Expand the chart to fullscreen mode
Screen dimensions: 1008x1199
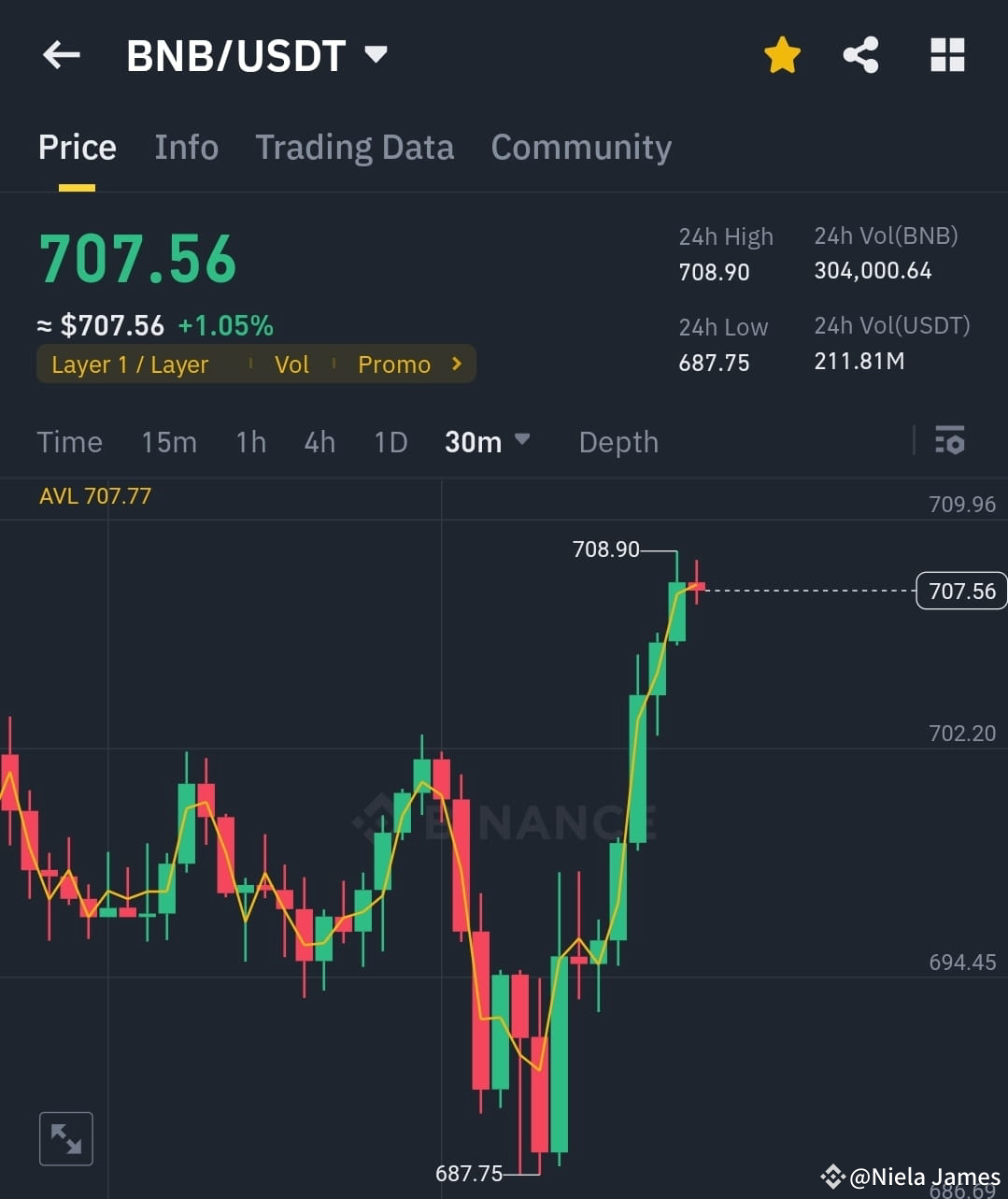(x=65, y=1138)
